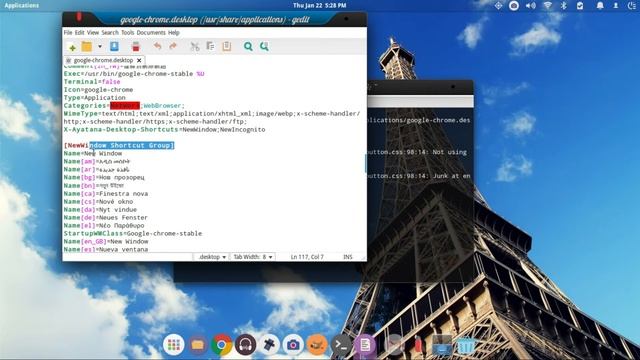Click the Nueva ventana line

point(106,249)
